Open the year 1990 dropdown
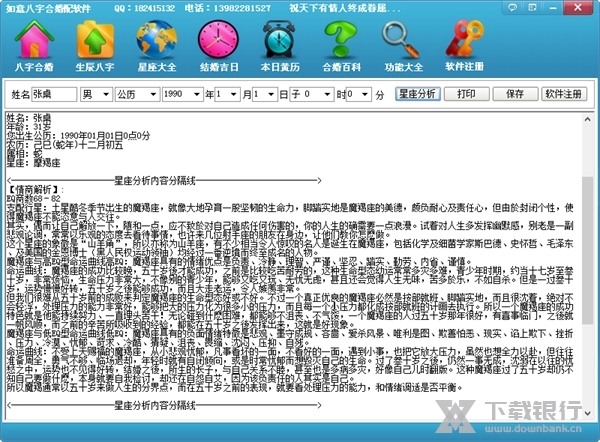The width and height of the screenshot is (600, 442). pos(182,94)
